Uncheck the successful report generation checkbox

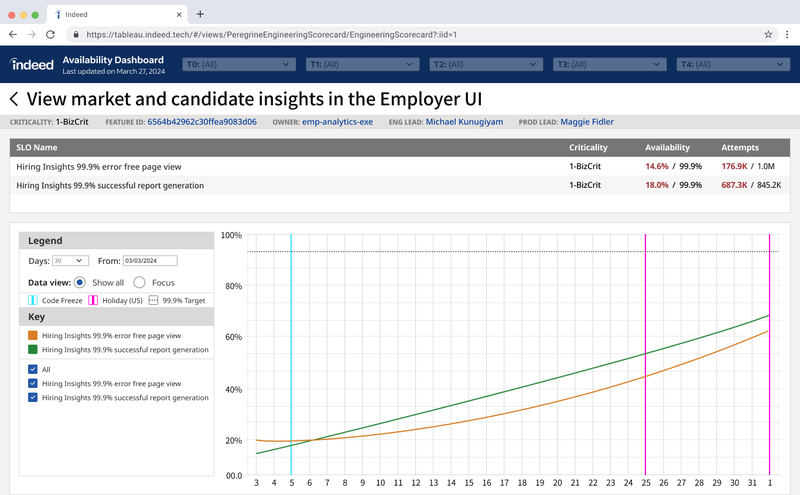(33, 397)
